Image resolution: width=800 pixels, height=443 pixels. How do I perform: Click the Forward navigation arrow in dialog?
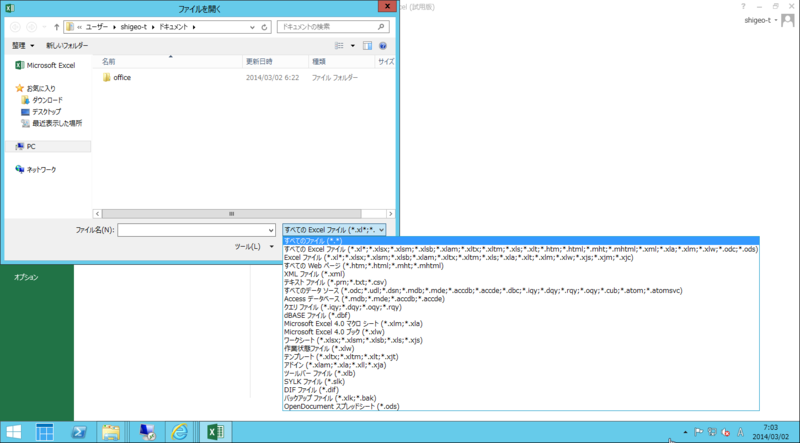click(x=31, y=27)
